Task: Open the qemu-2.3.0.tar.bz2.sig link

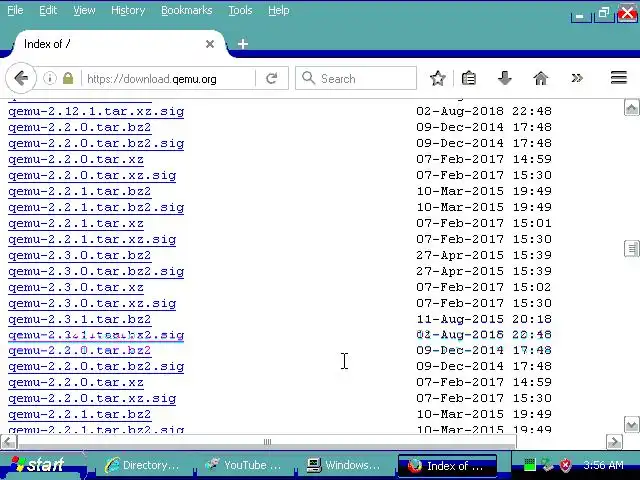Action: (x=96, y=271)
